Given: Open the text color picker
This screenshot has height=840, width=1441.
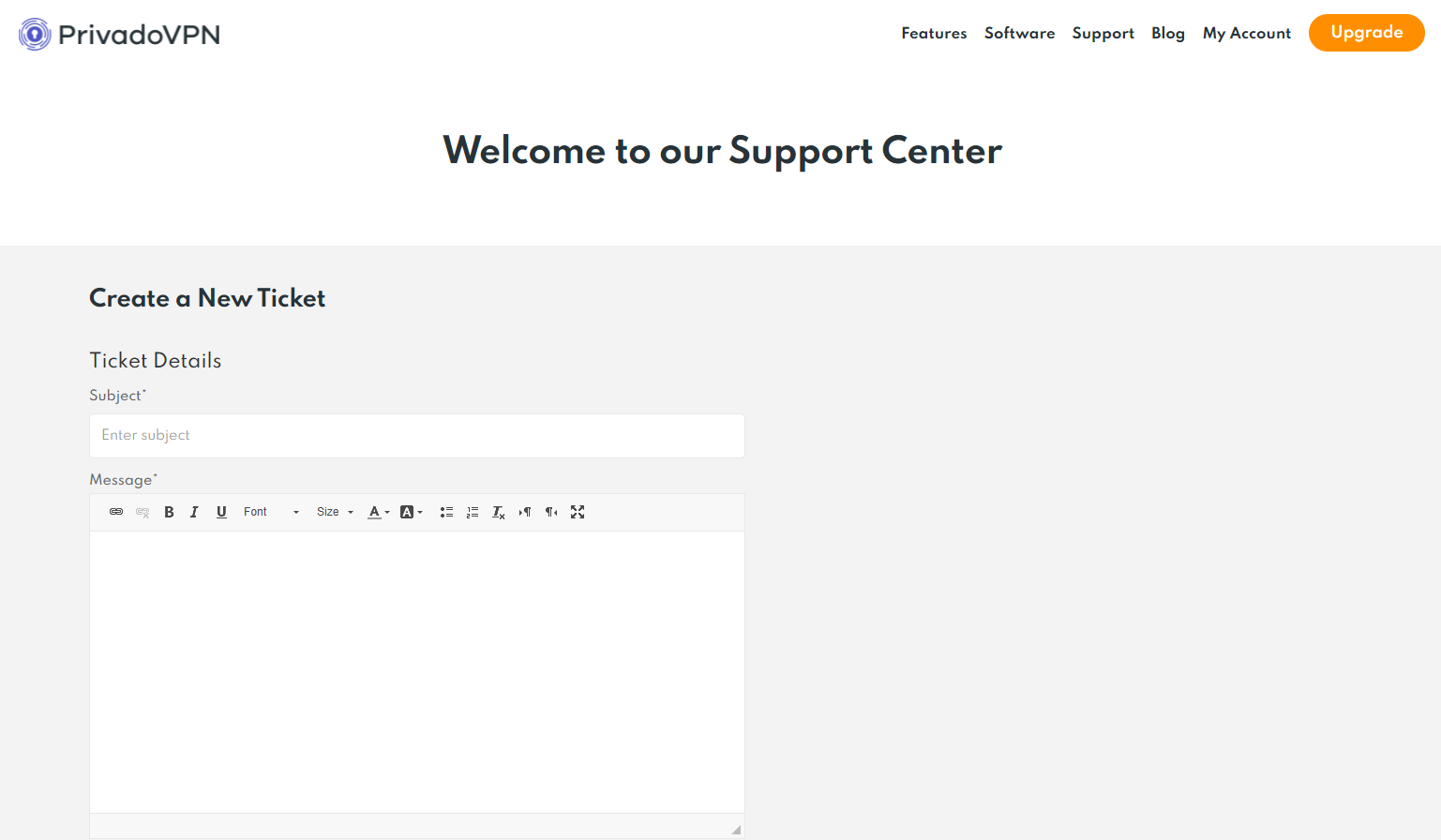Looking at the screenshot, I should (379, 512).
